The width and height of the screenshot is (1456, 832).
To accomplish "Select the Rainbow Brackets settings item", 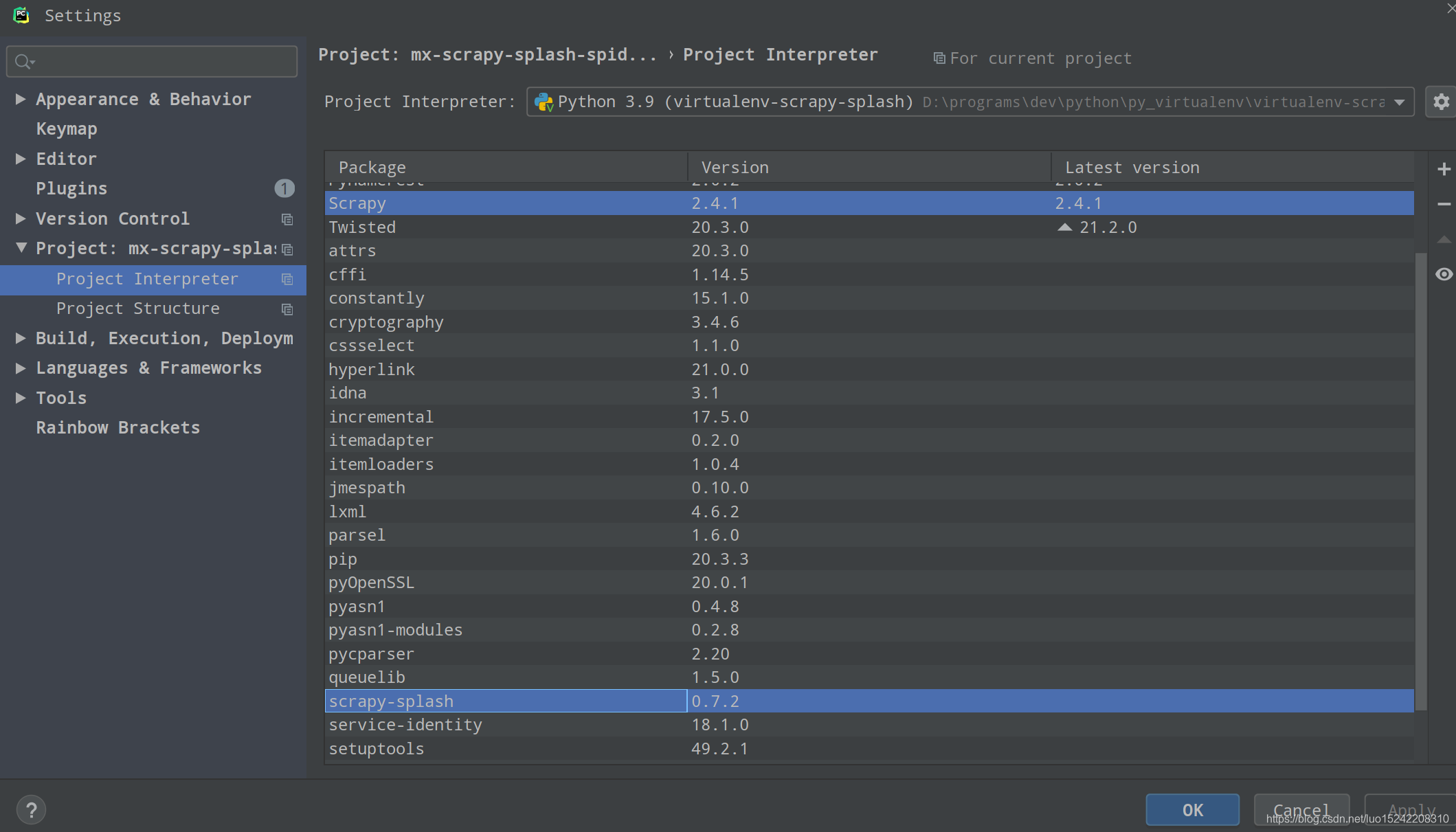I will (x=117, y=427).
